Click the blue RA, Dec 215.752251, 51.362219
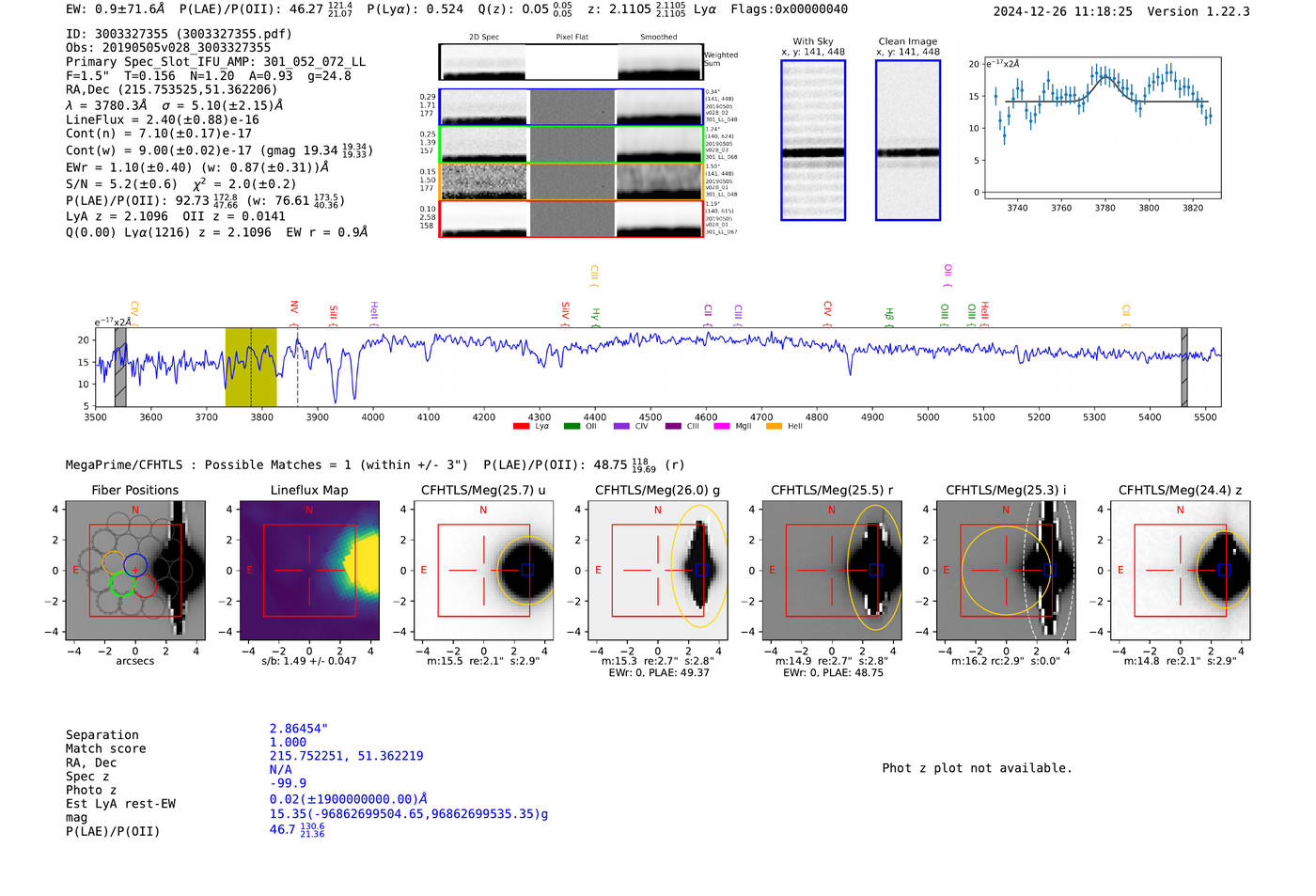Screen dimensions: 1316x896 (x=347, y=756)
